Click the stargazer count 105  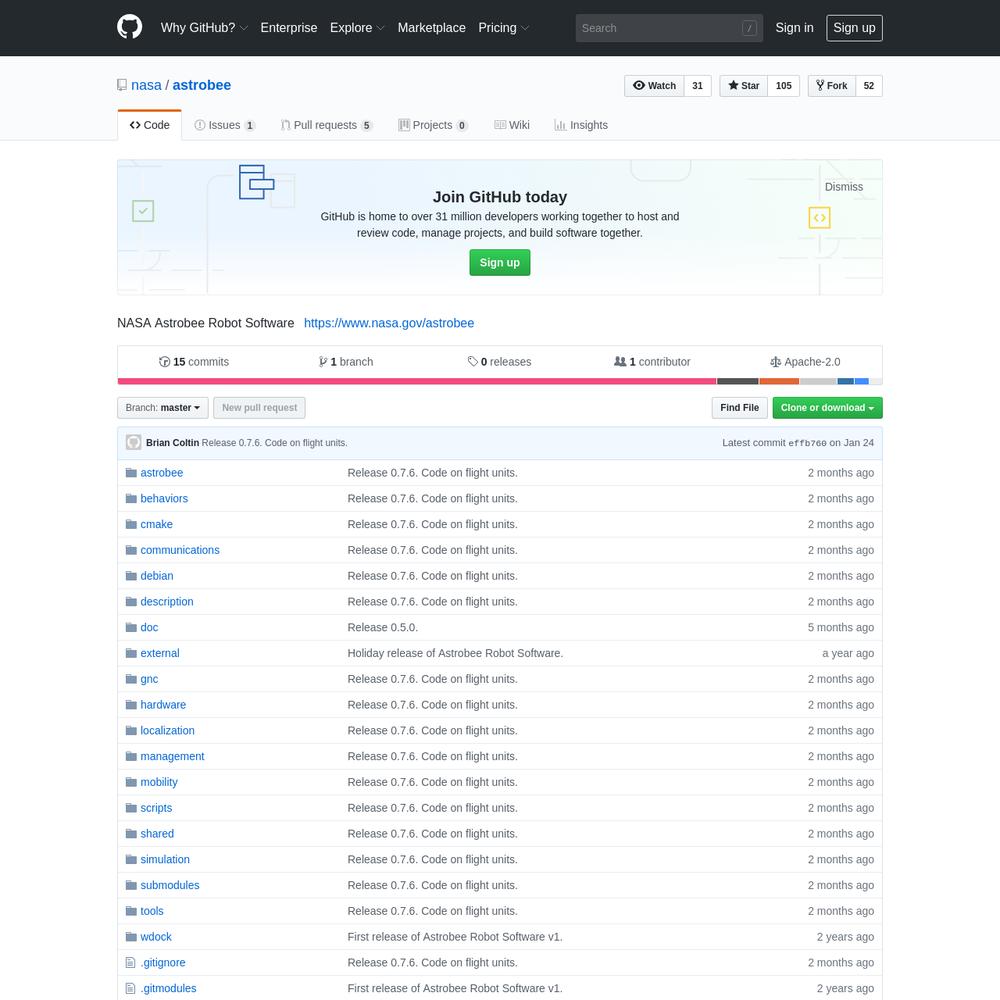[784, 85]
